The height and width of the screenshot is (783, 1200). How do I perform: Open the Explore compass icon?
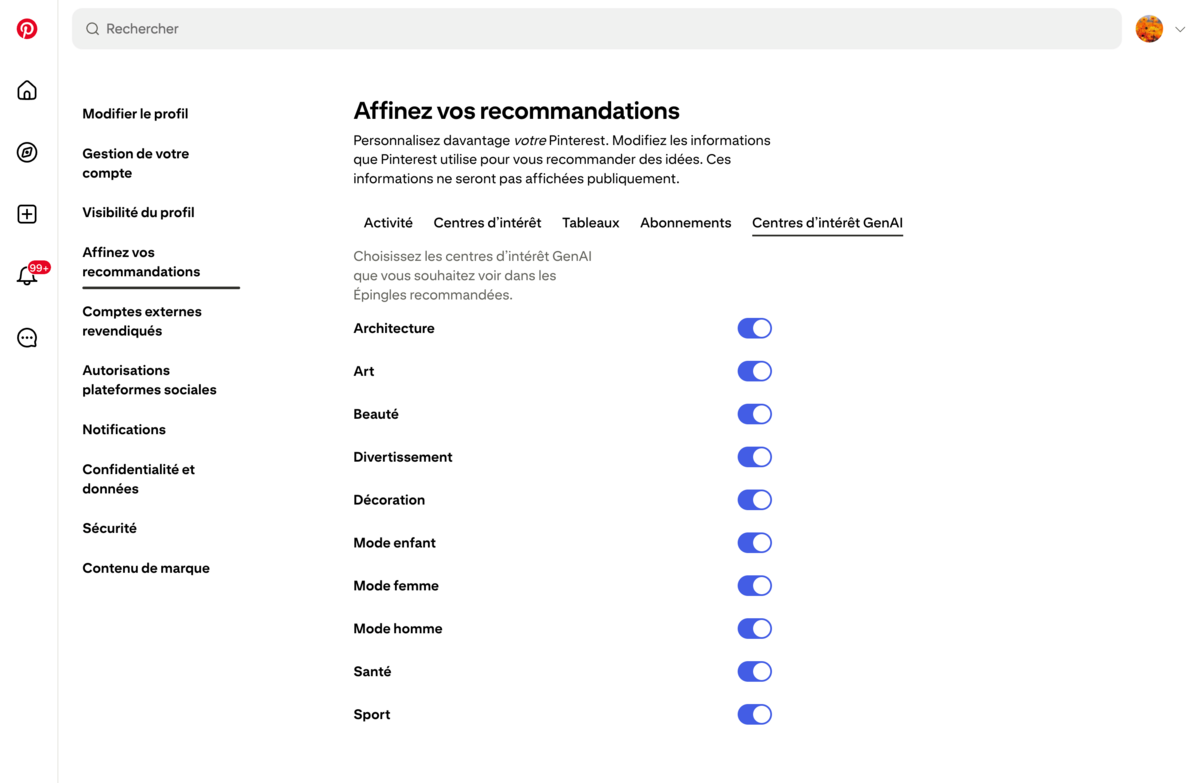pos(27,152)
